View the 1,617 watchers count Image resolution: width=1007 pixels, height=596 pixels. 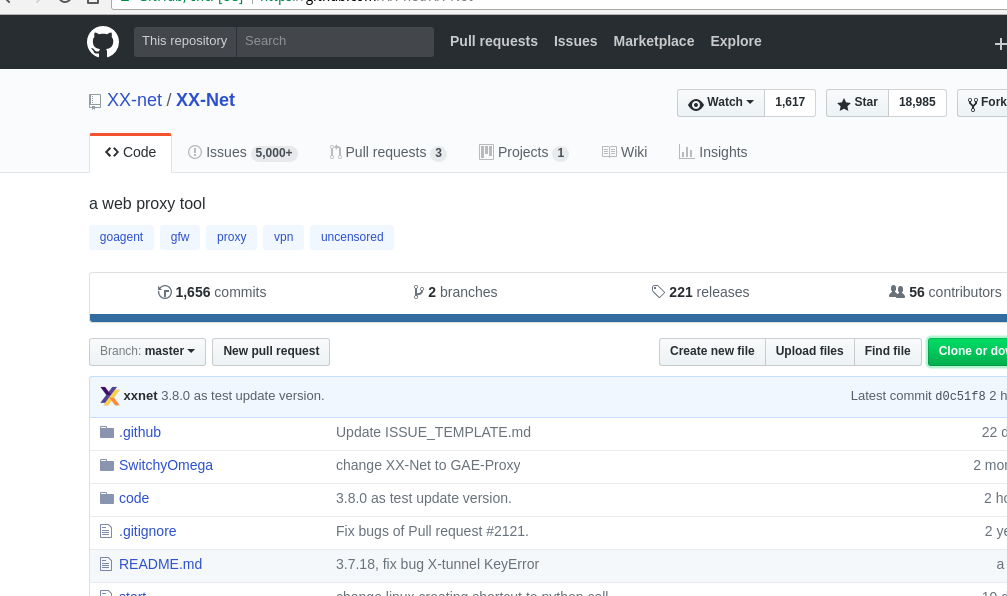pos(790,103)
